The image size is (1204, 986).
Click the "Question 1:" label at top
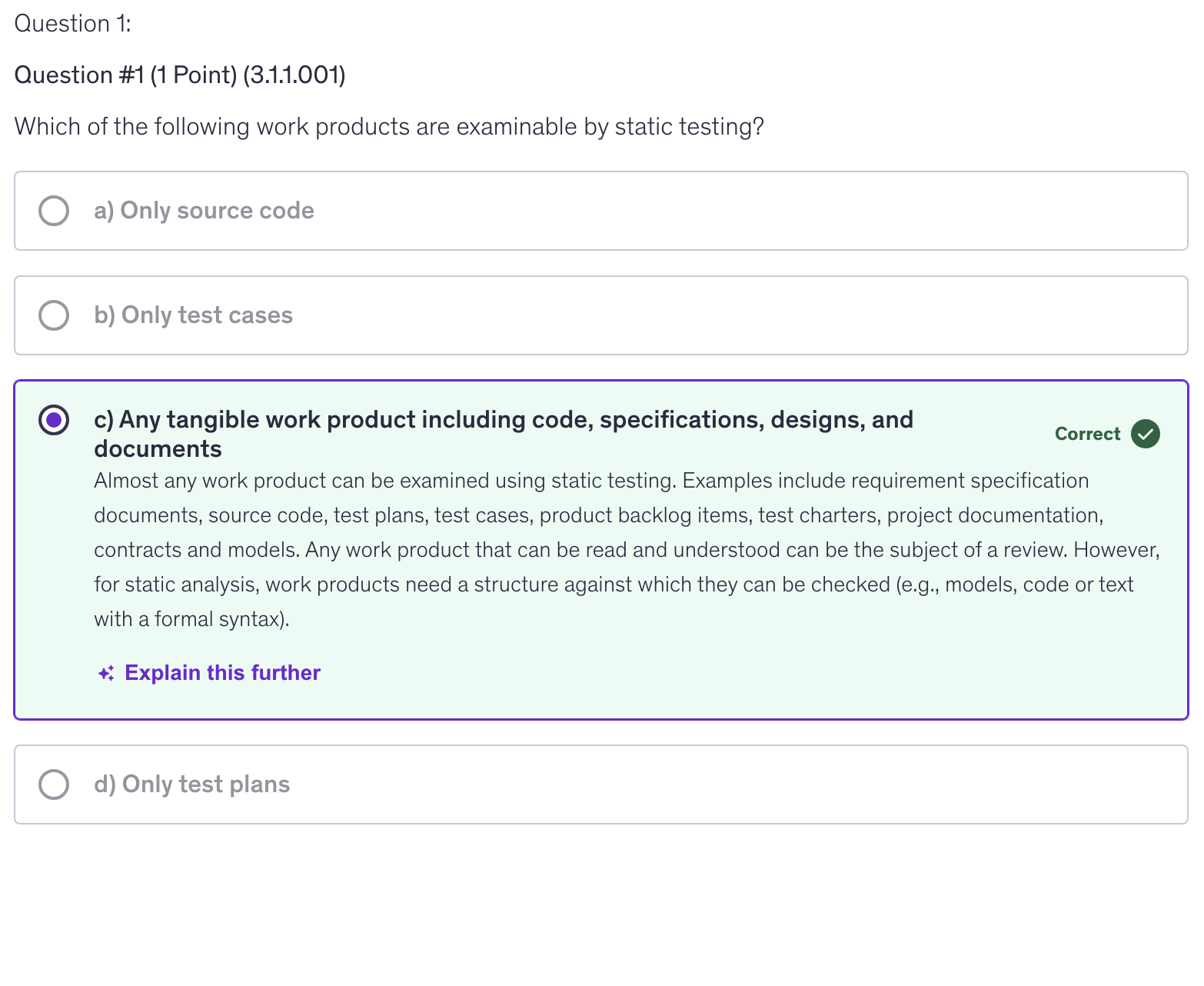[73, 24]
